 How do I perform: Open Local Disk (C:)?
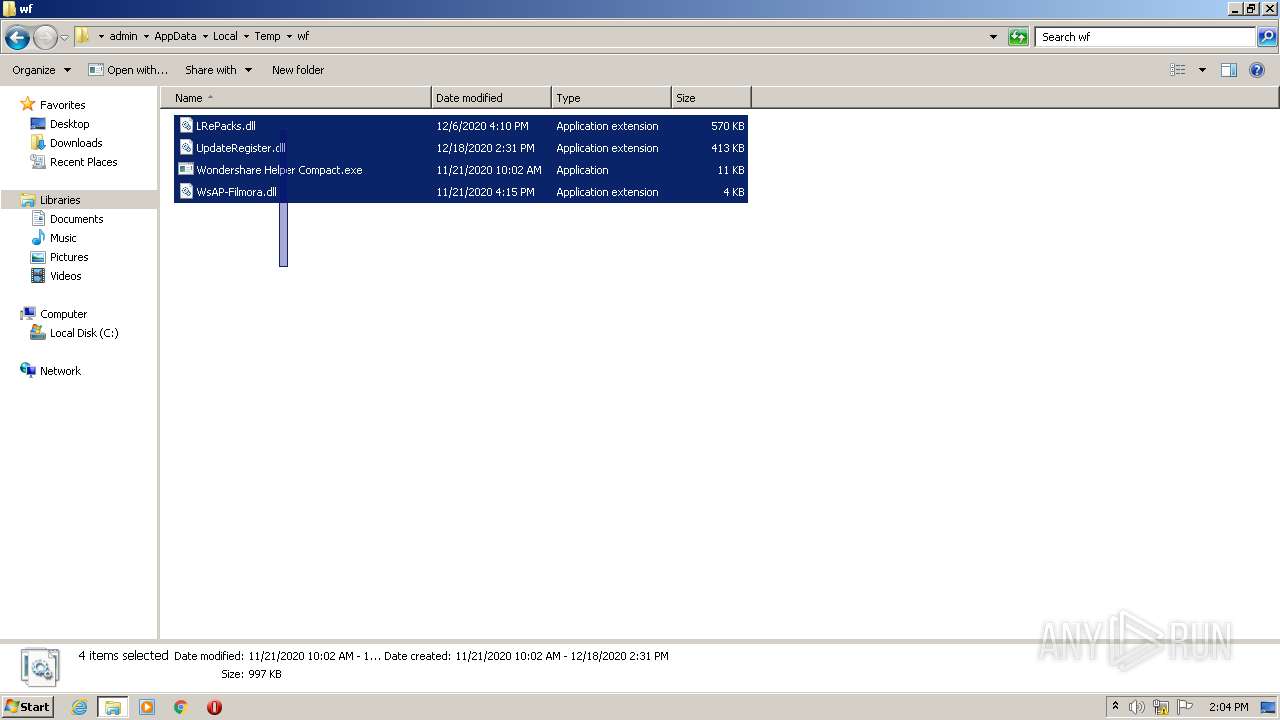click(x=84, y=333)
